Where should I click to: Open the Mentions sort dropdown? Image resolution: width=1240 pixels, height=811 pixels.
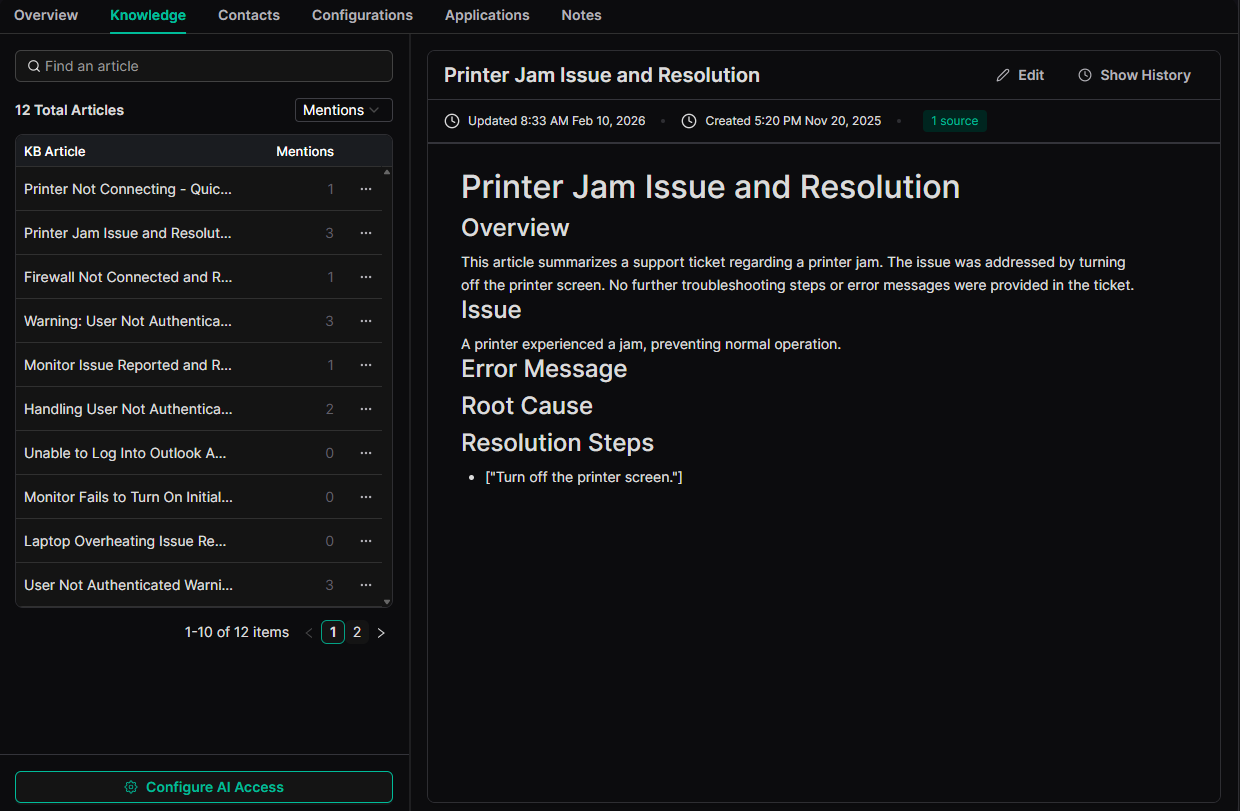pyautogui.click(x=343, y=110)
